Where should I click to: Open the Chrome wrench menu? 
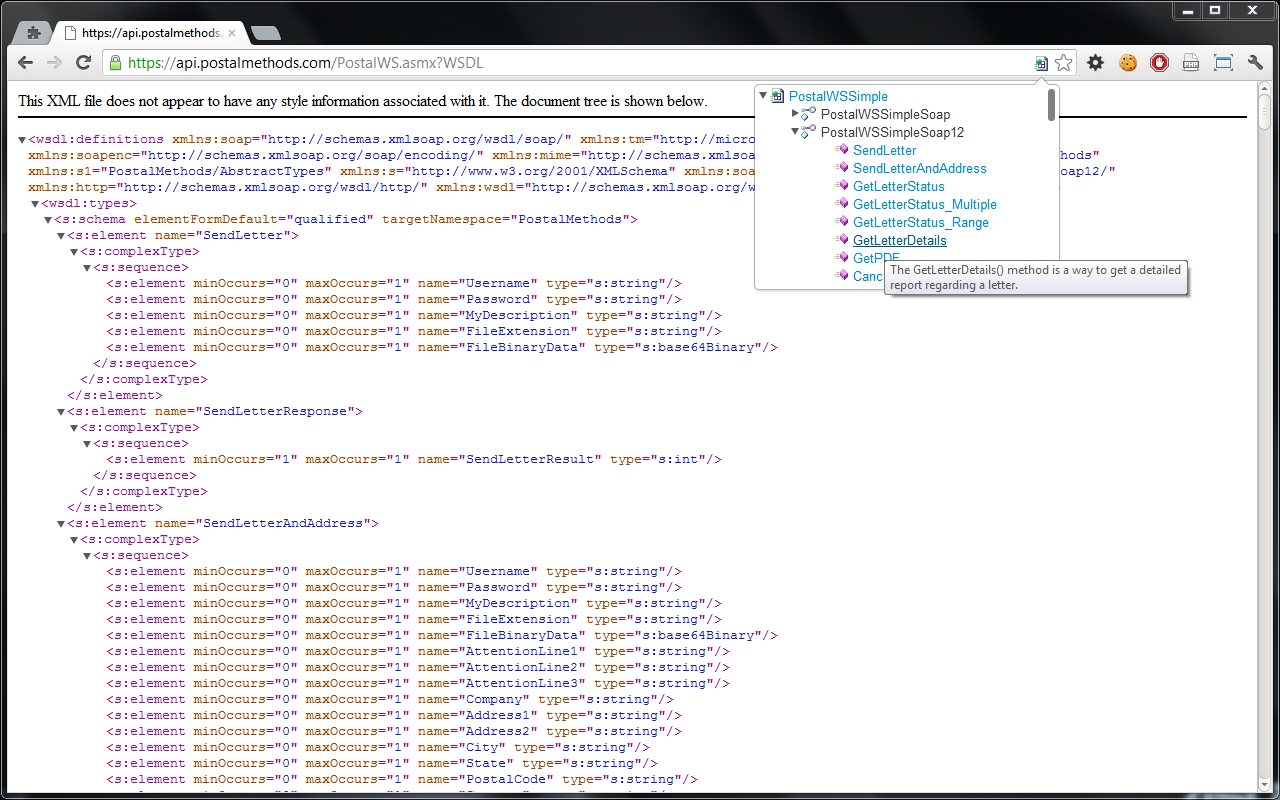[1256, 63]
